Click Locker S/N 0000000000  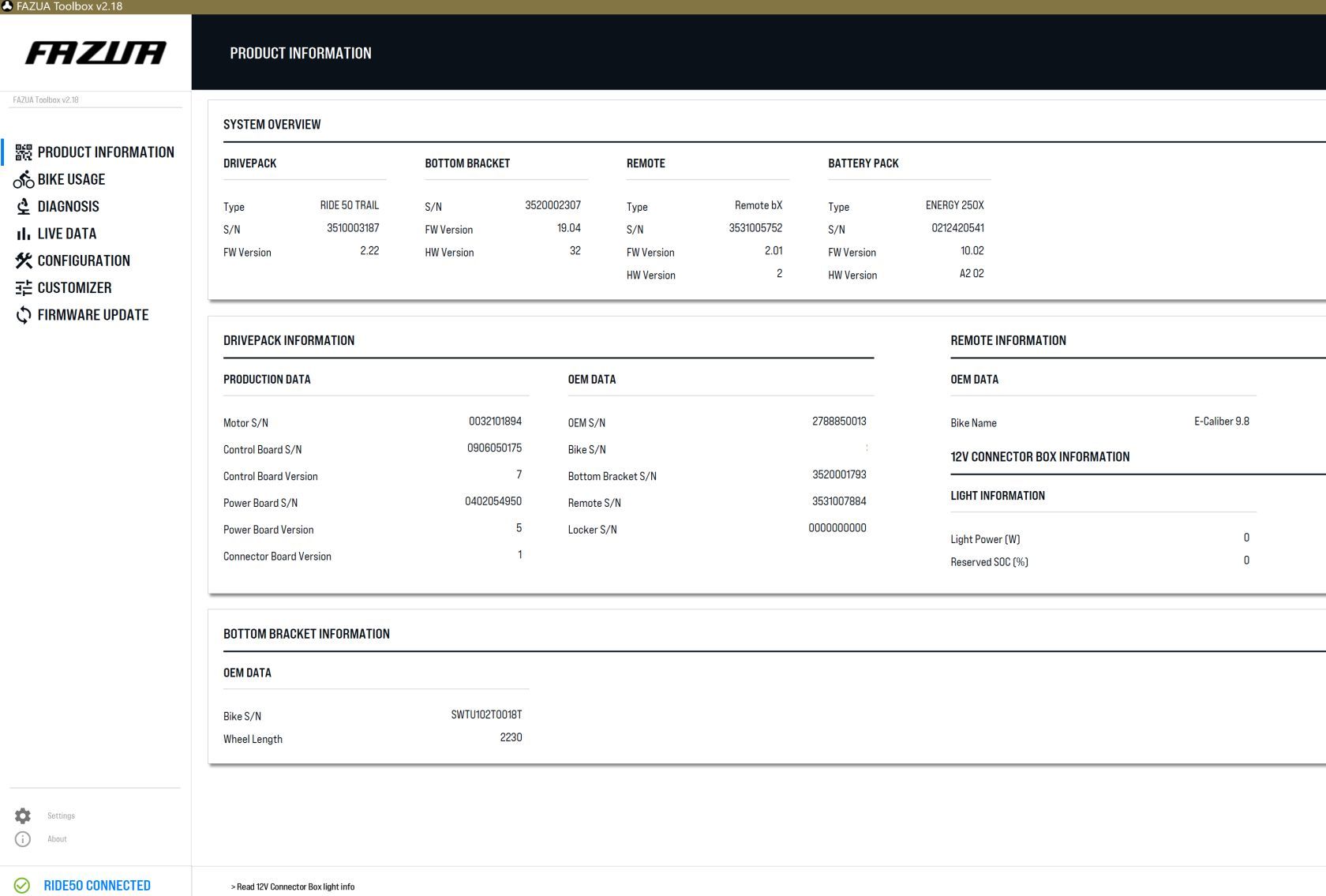(x=837, y=528)
